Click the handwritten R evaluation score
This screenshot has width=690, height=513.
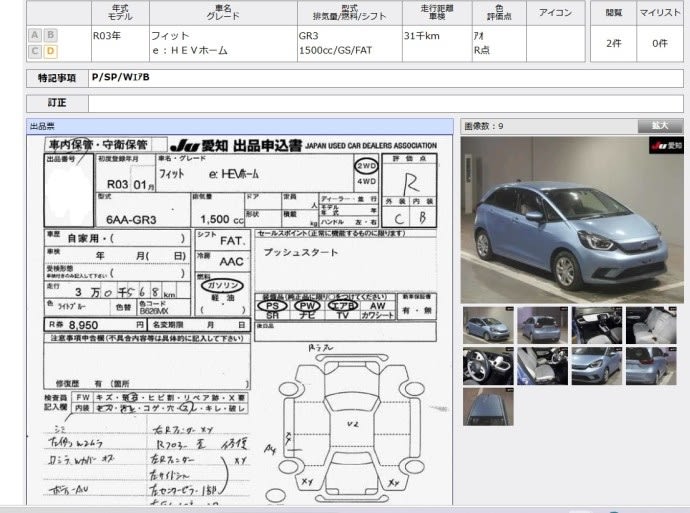[410, 183]
